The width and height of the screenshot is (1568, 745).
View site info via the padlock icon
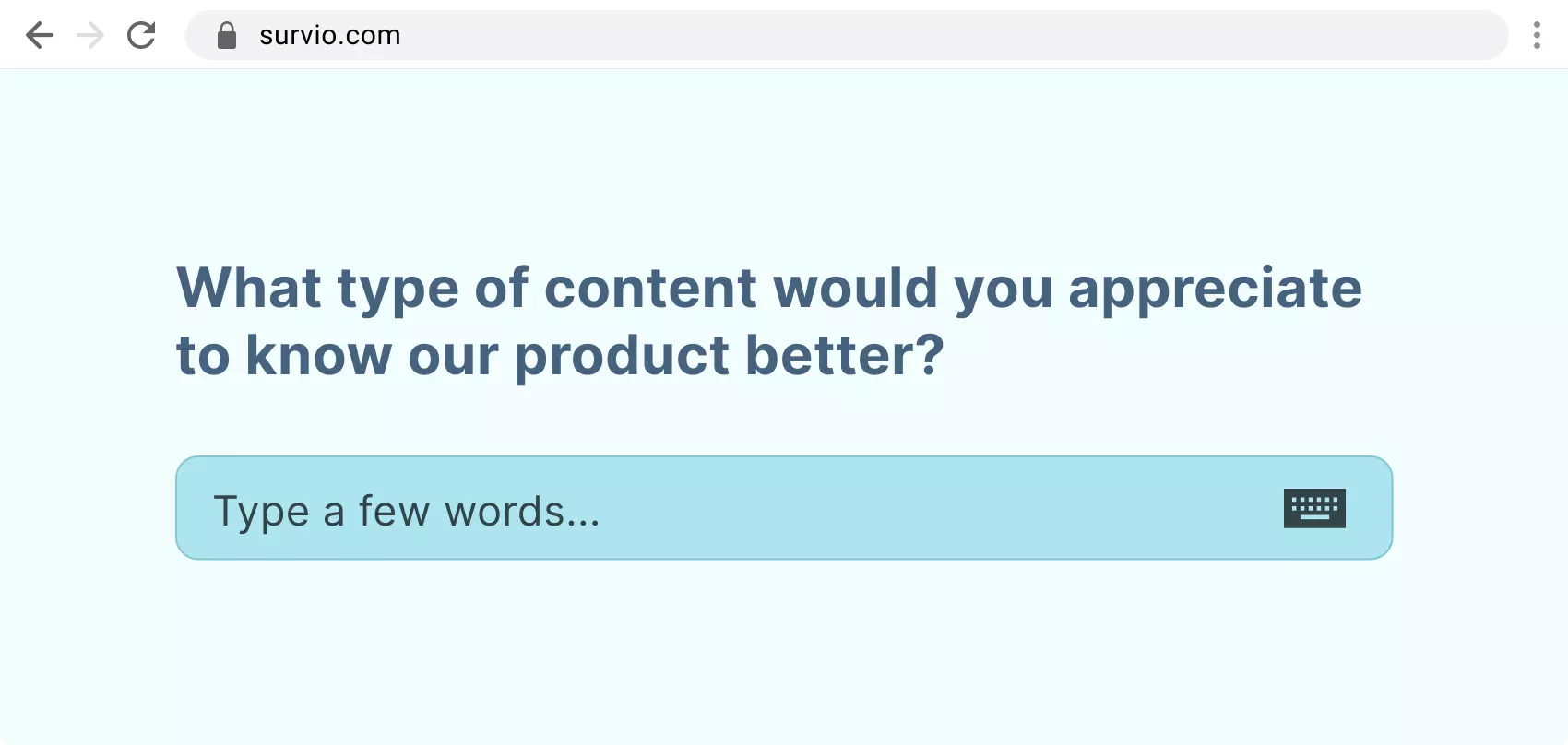click(227, 36)
